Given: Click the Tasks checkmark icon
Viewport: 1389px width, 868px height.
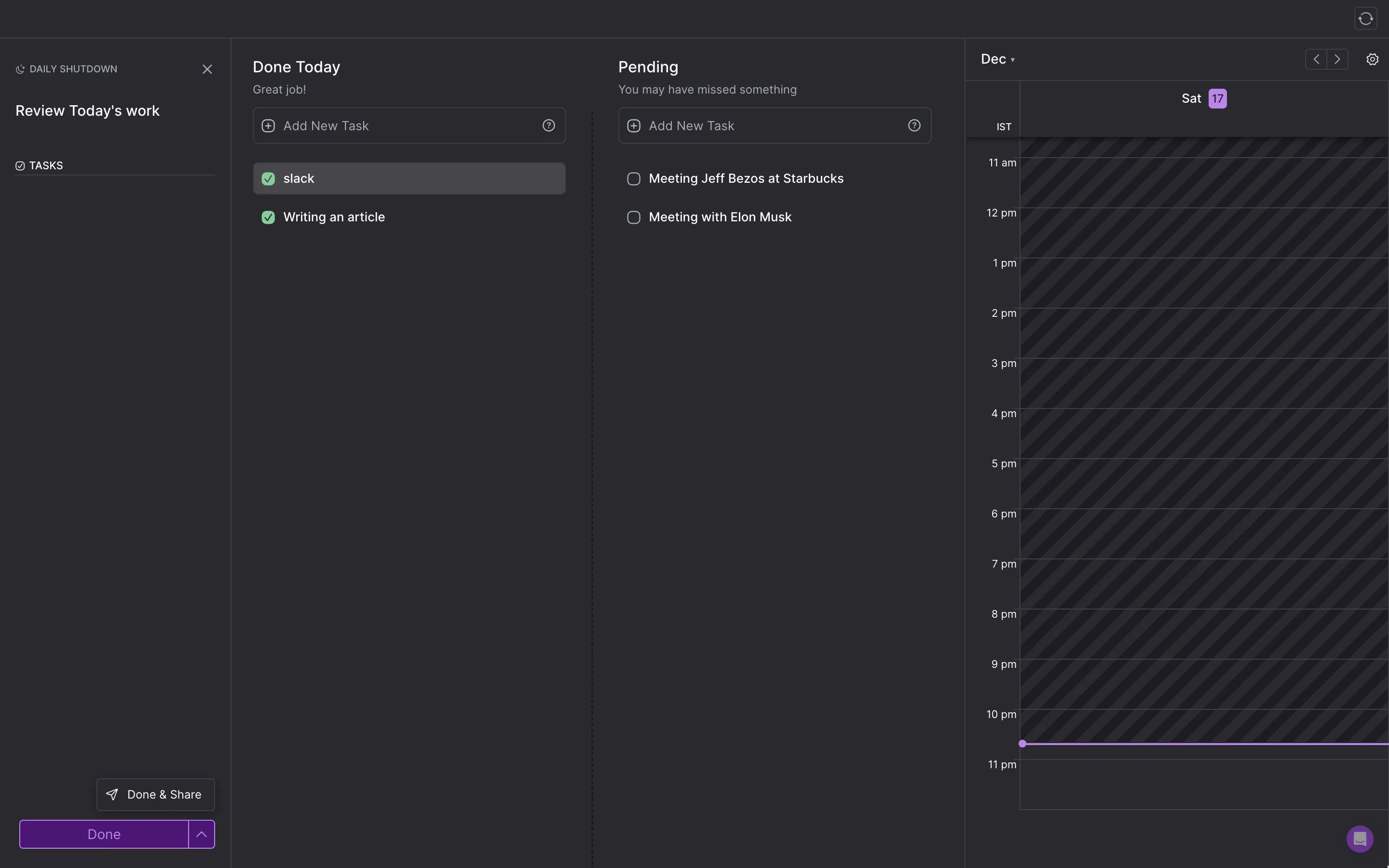Looking at the screenshot, I should [x=20, y=165].
